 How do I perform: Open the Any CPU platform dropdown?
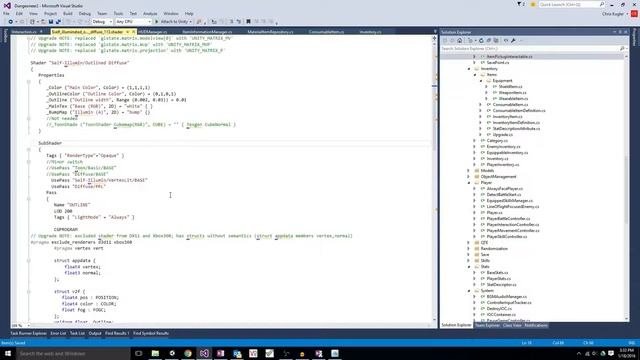(x=133, y=22)
